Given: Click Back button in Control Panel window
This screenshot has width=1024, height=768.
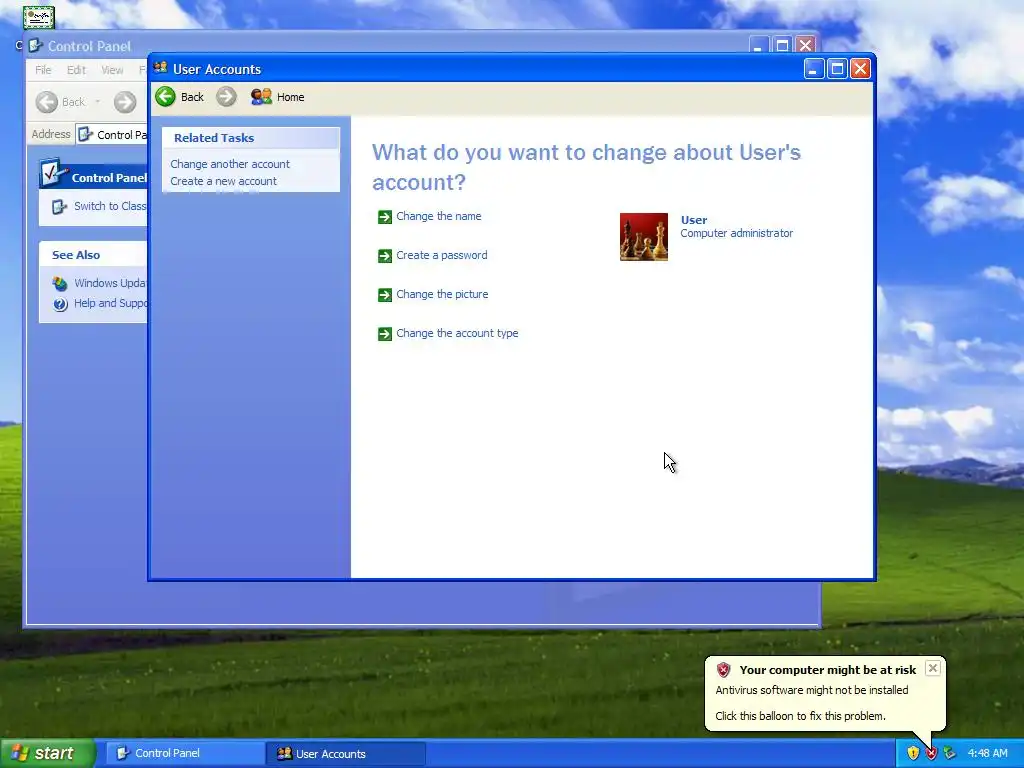Looking at the screenshot, I should click(x=61, y=102).
